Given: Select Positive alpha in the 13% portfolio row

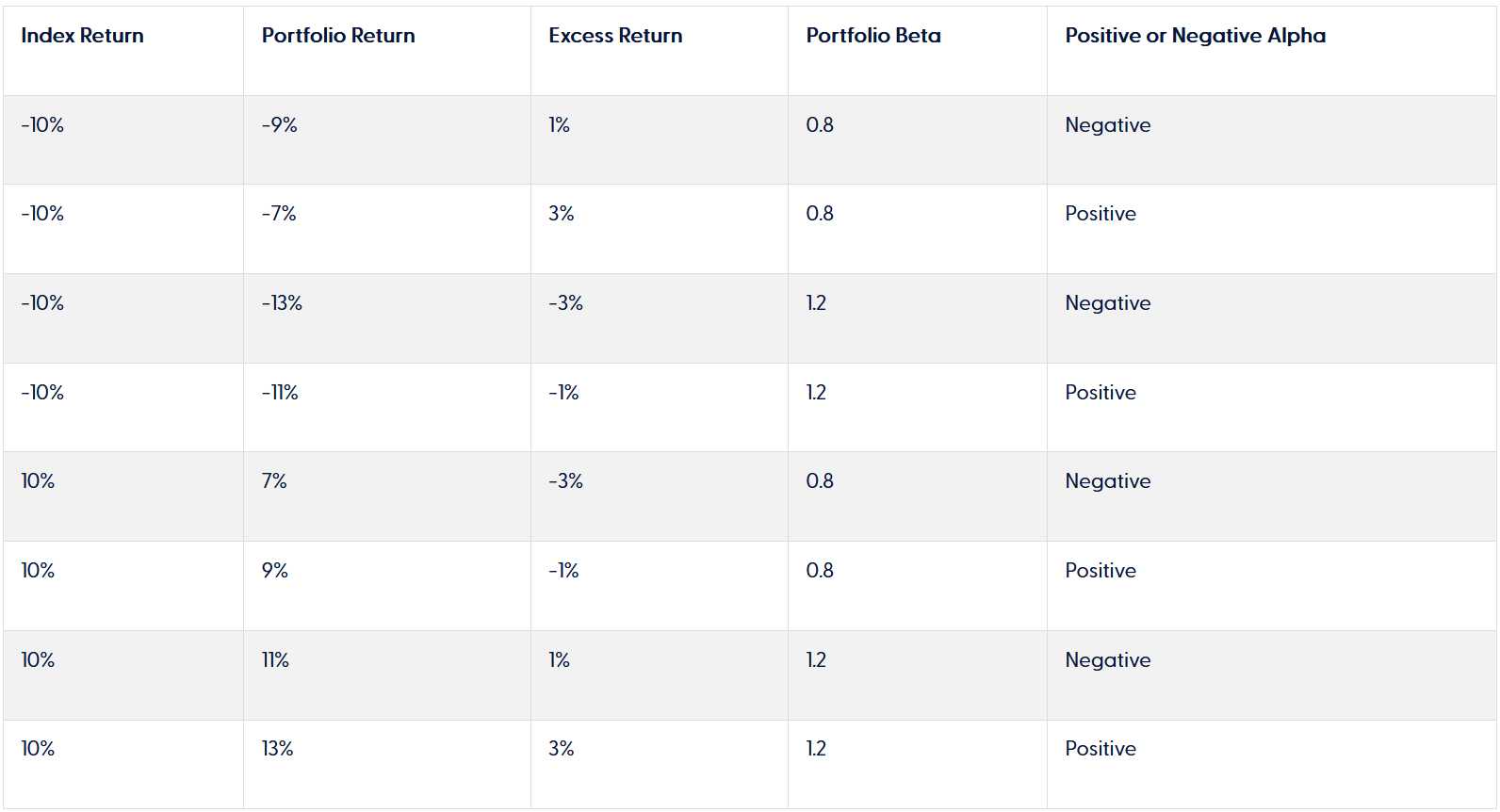Looking at the screenshot, I should pos(1100,749).
